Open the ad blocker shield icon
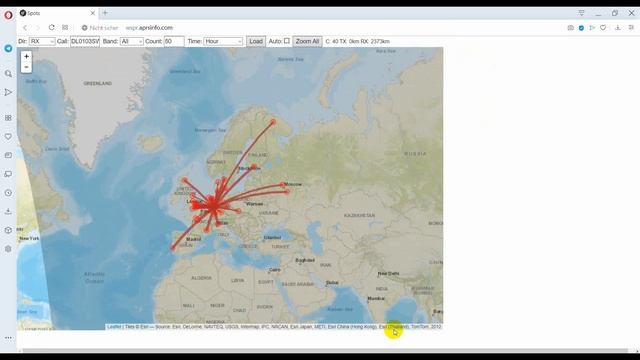The width and height of the screenshot is (640, 360). tap(581, 28)
